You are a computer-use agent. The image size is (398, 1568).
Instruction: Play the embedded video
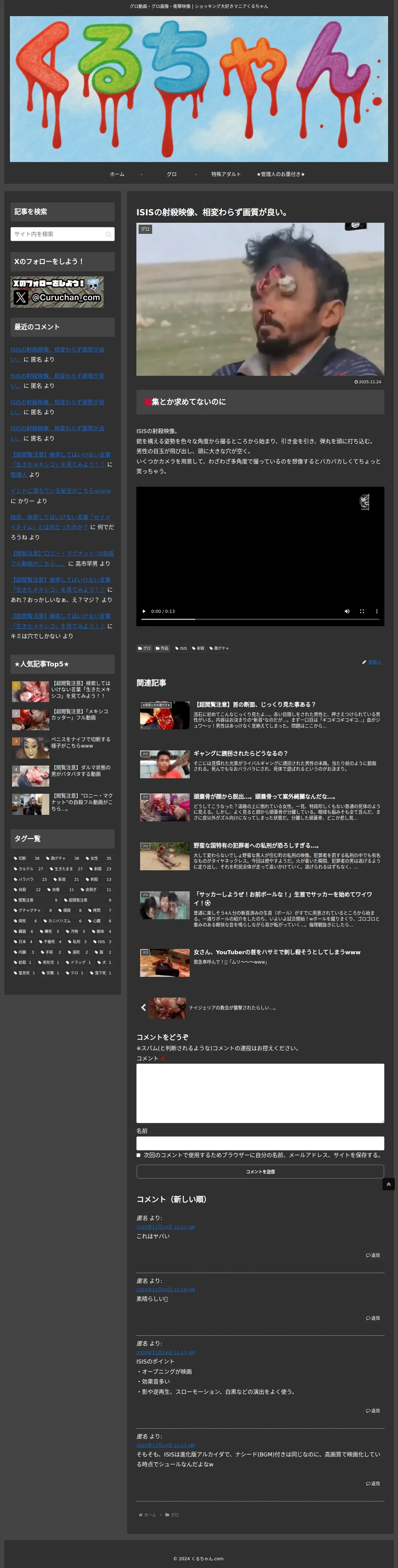tap(144, 611)
